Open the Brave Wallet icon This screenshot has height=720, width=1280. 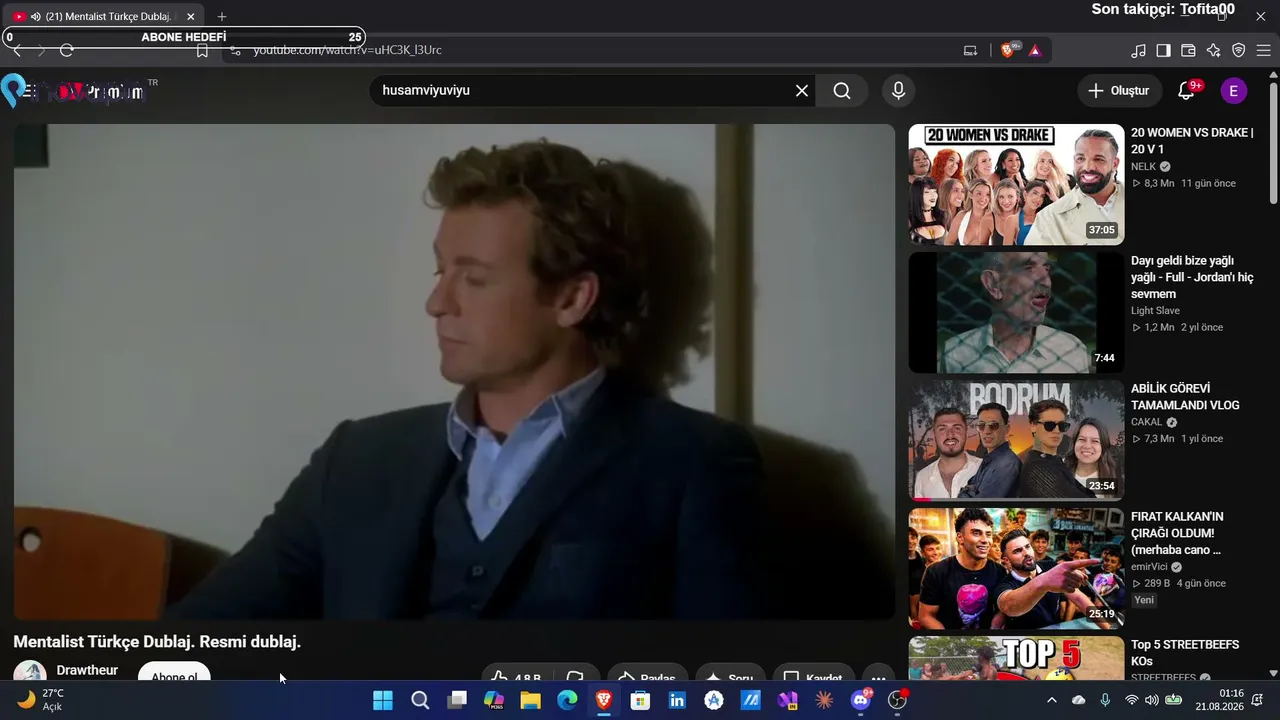(x=1189, y=50)
